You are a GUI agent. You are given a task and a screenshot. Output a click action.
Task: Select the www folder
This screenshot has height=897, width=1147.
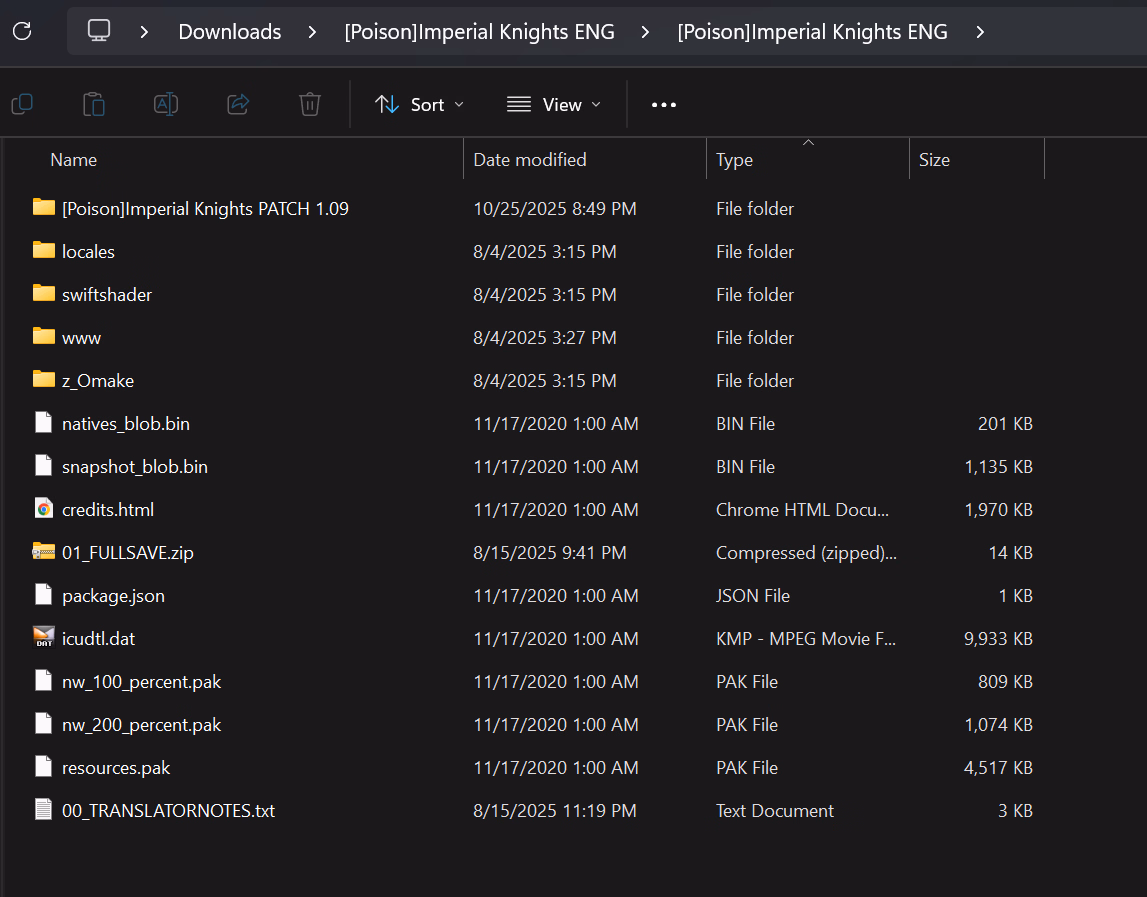pyautogui.click(x=81, y=338)
